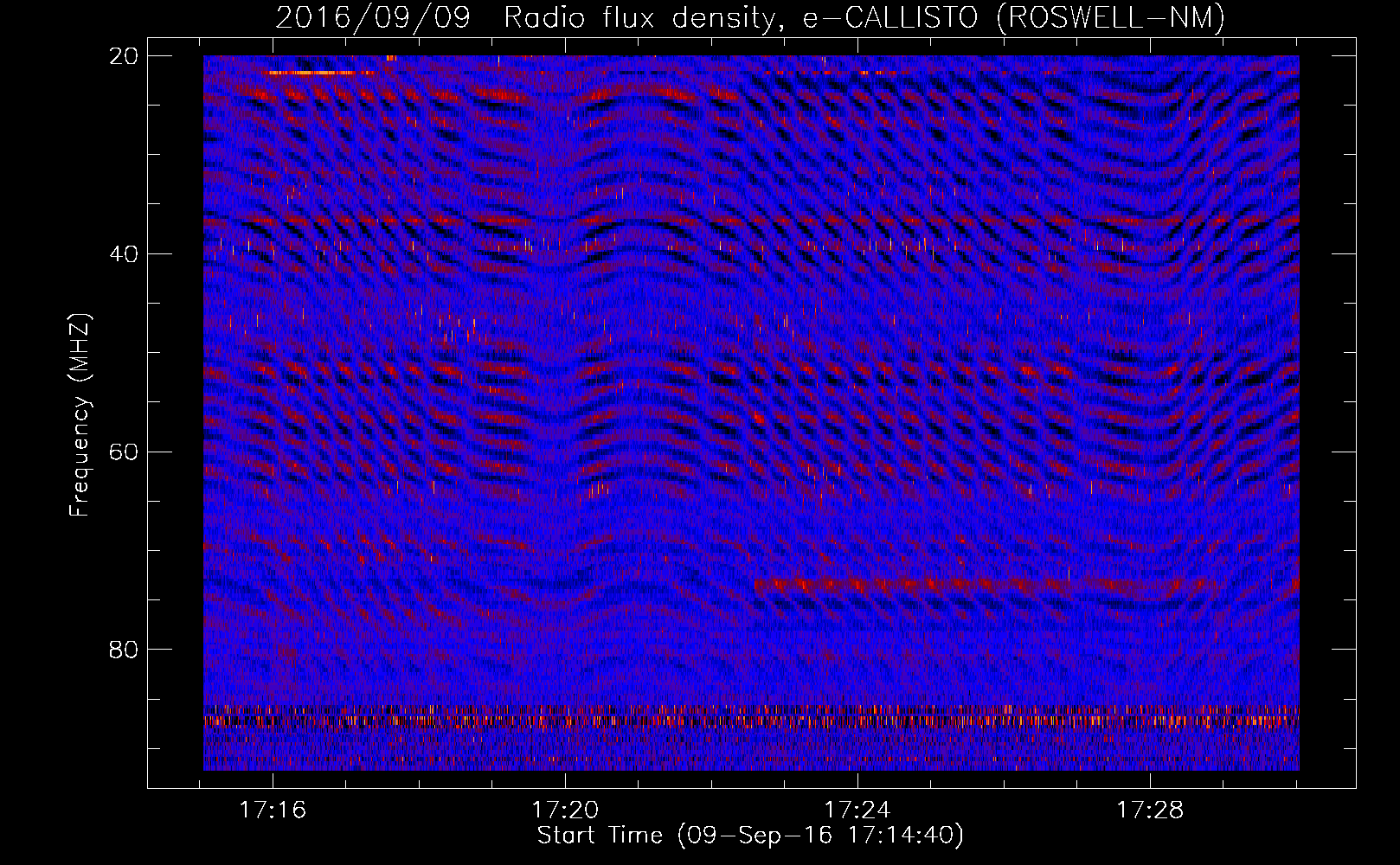Click the 17:16 time tick label

point(273,810)
